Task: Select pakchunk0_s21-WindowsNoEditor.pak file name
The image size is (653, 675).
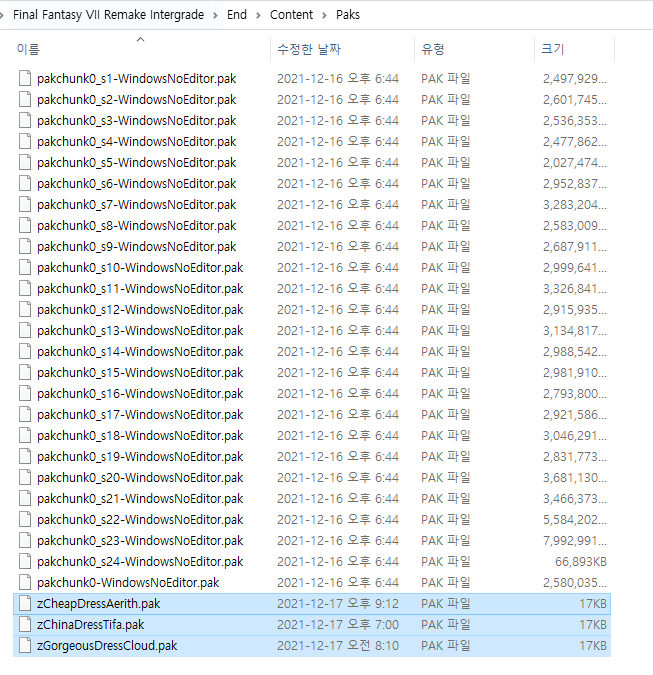Action: tap(140, 499)
